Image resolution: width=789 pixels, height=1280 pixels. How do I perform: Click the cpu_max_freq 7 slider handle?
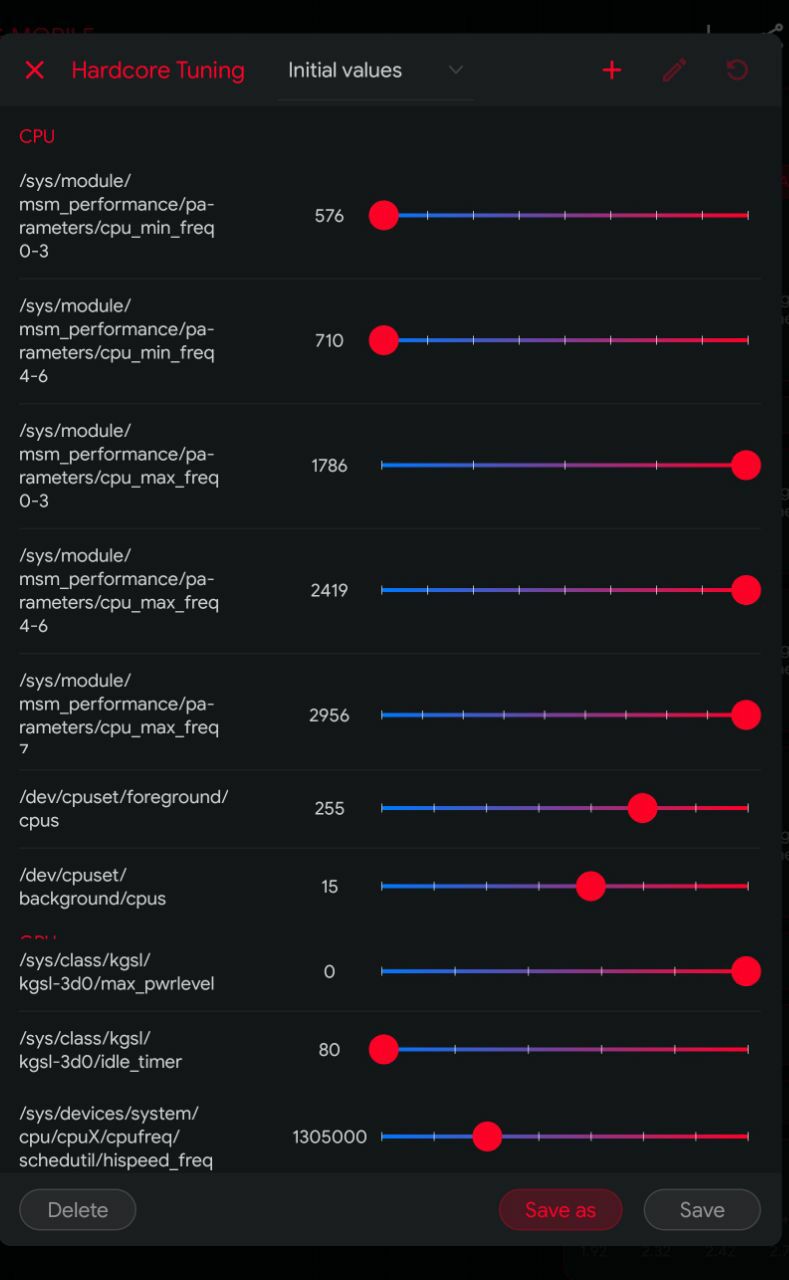click(746, 715)
